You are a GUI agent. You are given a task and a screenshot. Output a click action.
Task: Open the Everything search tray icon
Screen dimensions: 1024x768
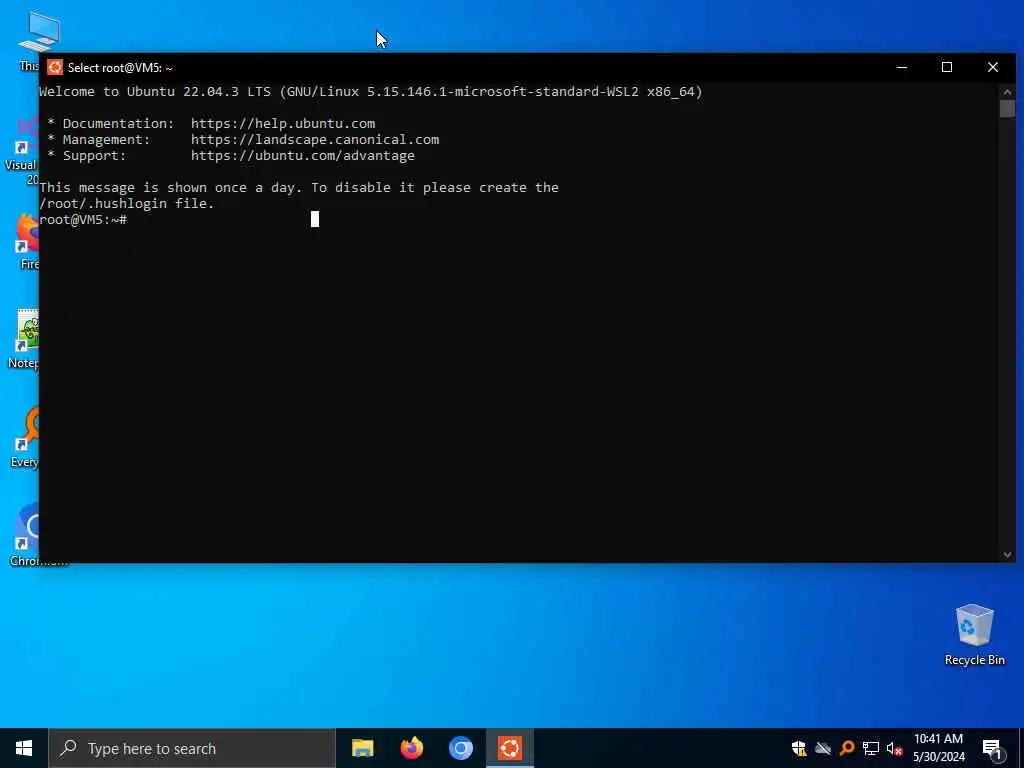(847, 748)
